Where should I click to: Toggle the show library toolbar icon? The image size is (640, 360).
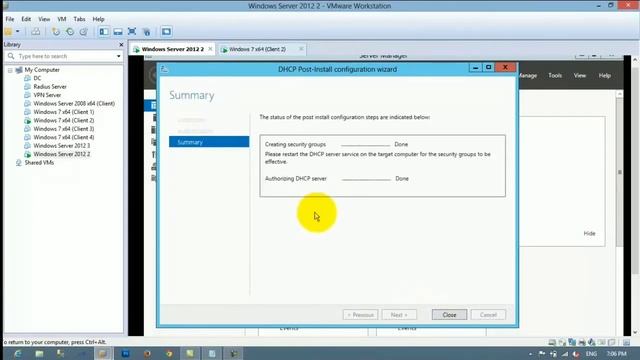104,31
